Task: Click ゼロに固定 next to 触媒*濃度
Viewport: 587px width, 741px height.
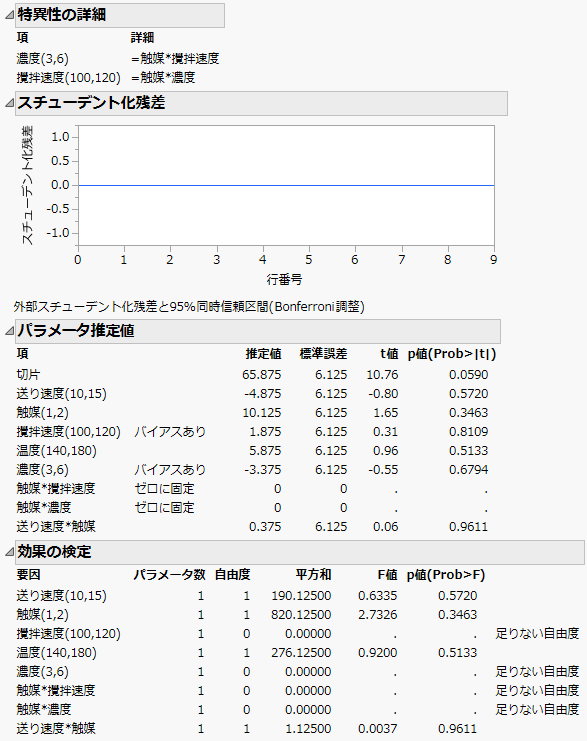Action: click(x=164, y=508)
